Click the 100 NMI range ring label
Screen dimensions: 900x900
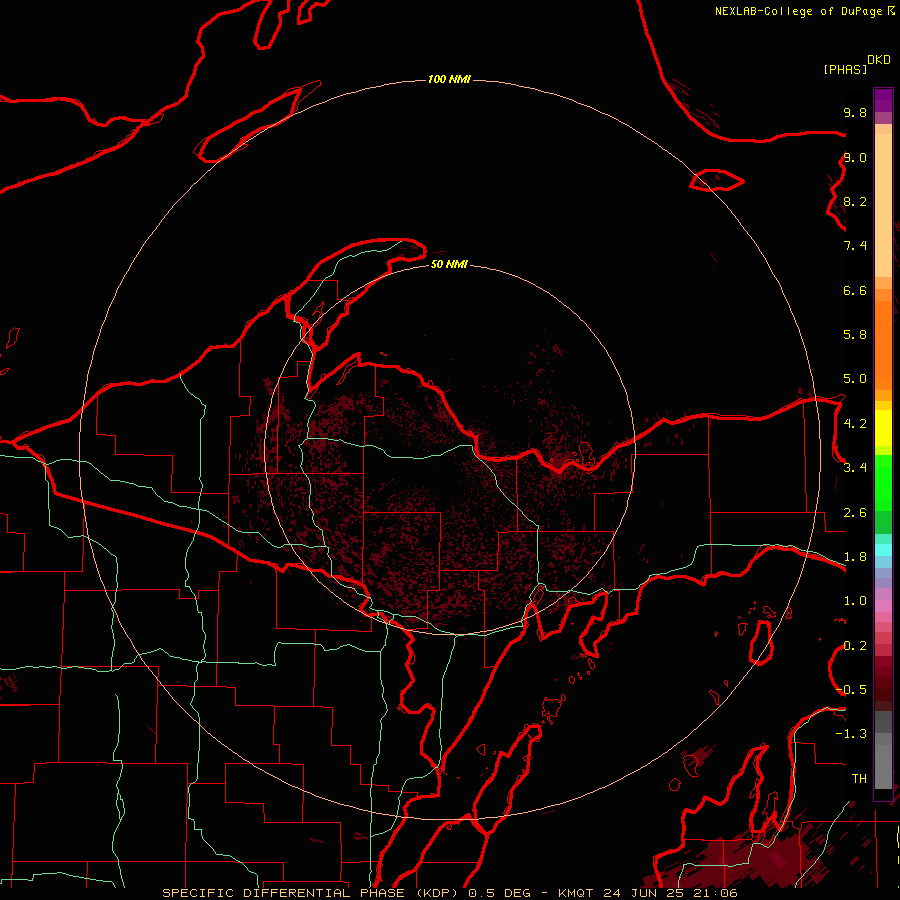tap(449, 79)
